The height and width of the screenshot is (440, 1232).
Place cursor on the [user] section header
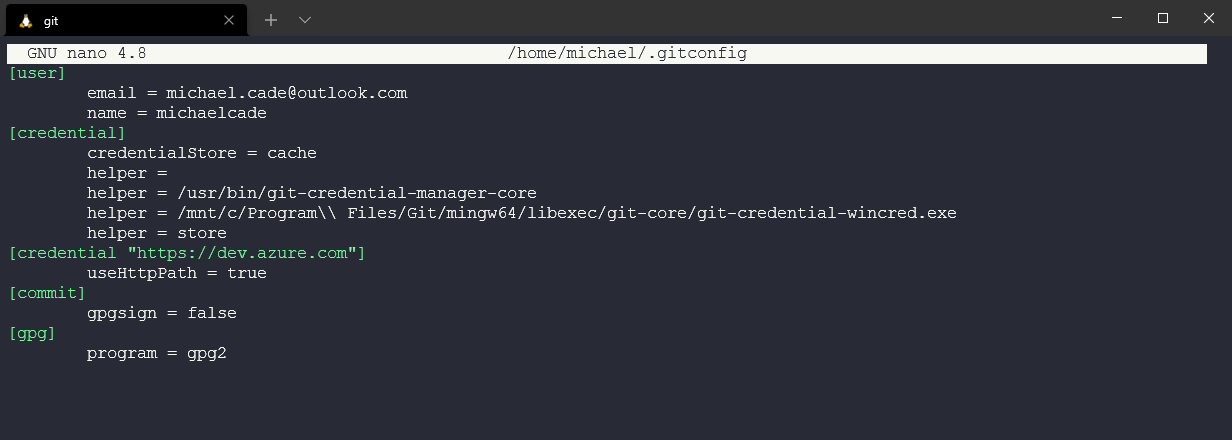(x=37, y=73)
